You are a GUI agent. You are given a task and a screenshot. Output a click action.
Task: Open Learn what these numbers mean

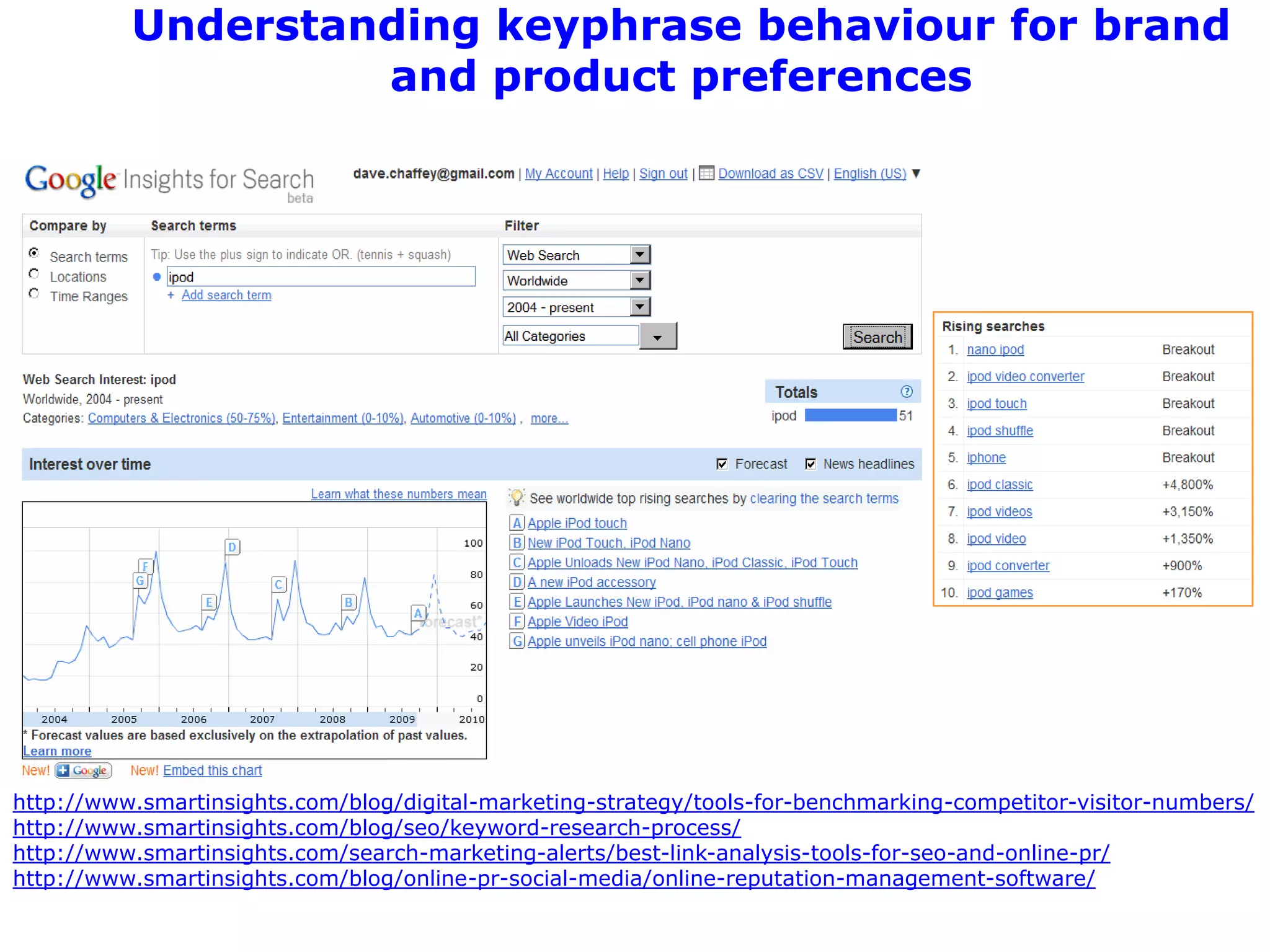tap(399, 494)
